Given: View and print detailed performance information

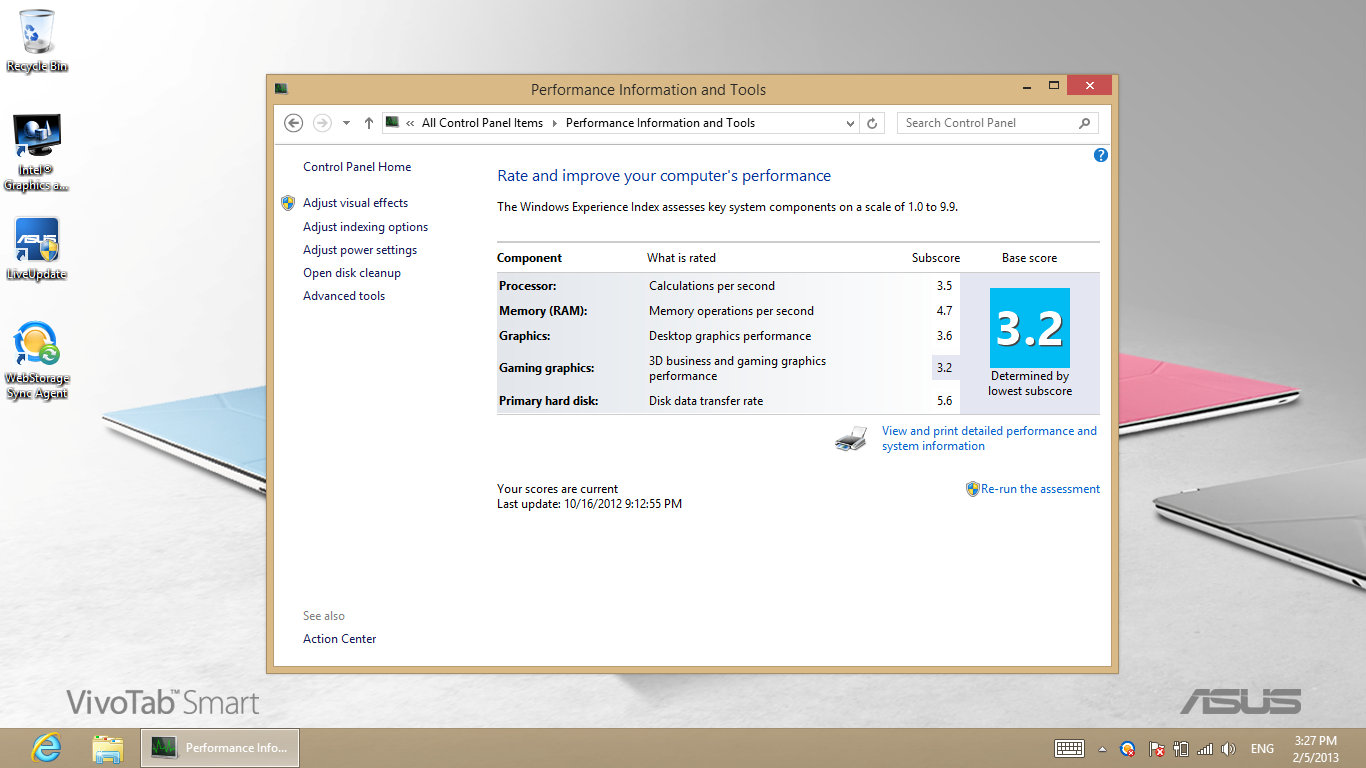Looking at the screenshot, I should (x=989, y=439).
